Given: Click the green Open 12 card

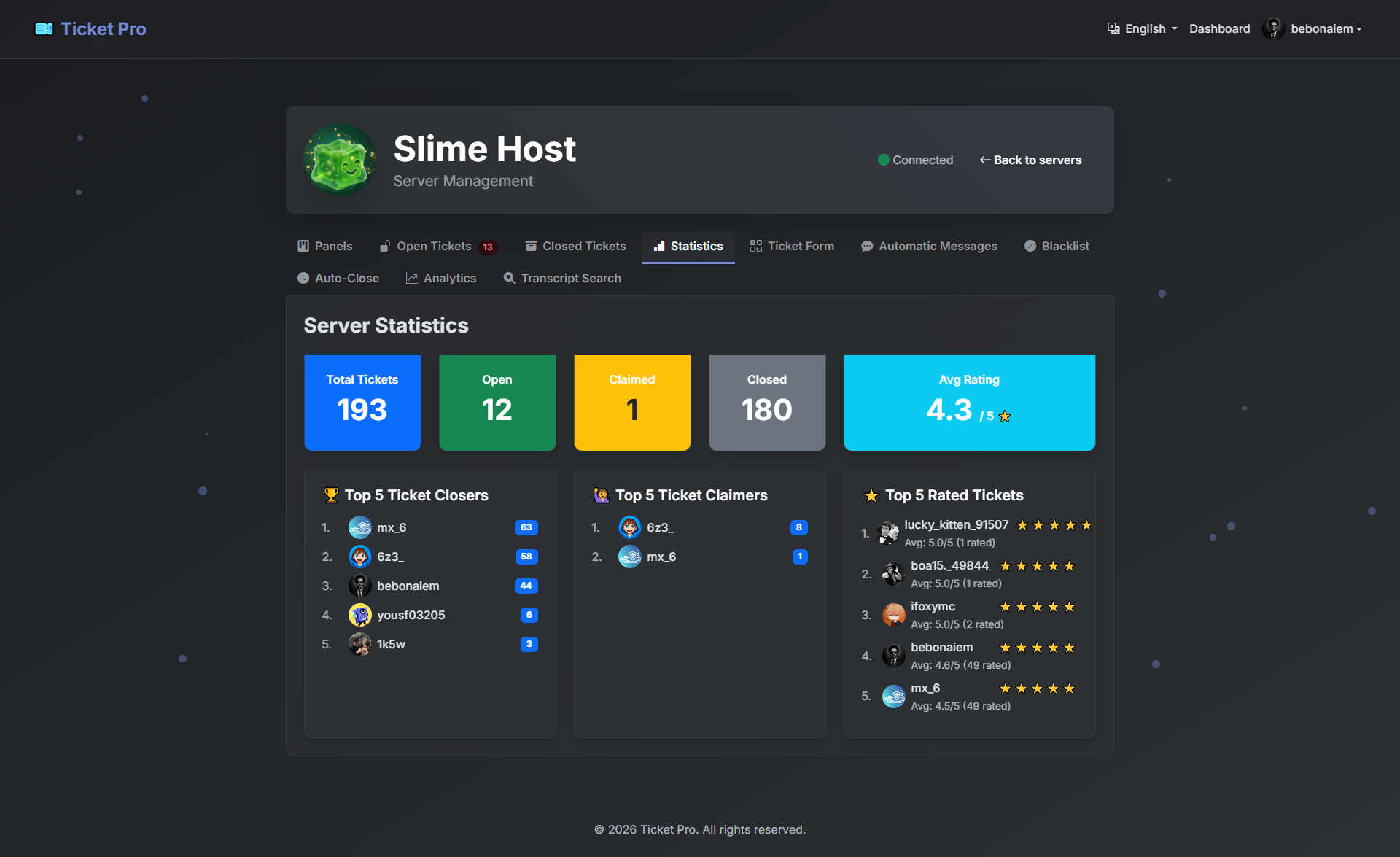Looking at the screenshot, I should 497,403.
